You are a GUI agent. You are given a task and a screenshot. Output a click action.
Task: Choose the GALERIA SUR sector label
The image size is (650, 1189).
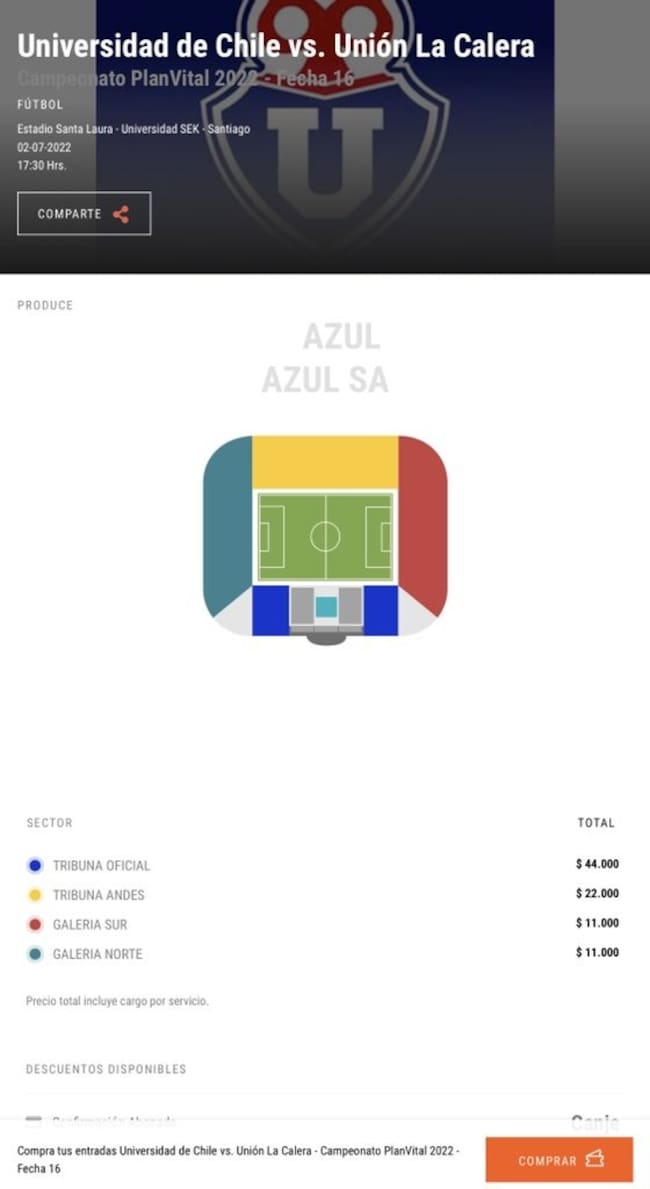pos(90,924)
